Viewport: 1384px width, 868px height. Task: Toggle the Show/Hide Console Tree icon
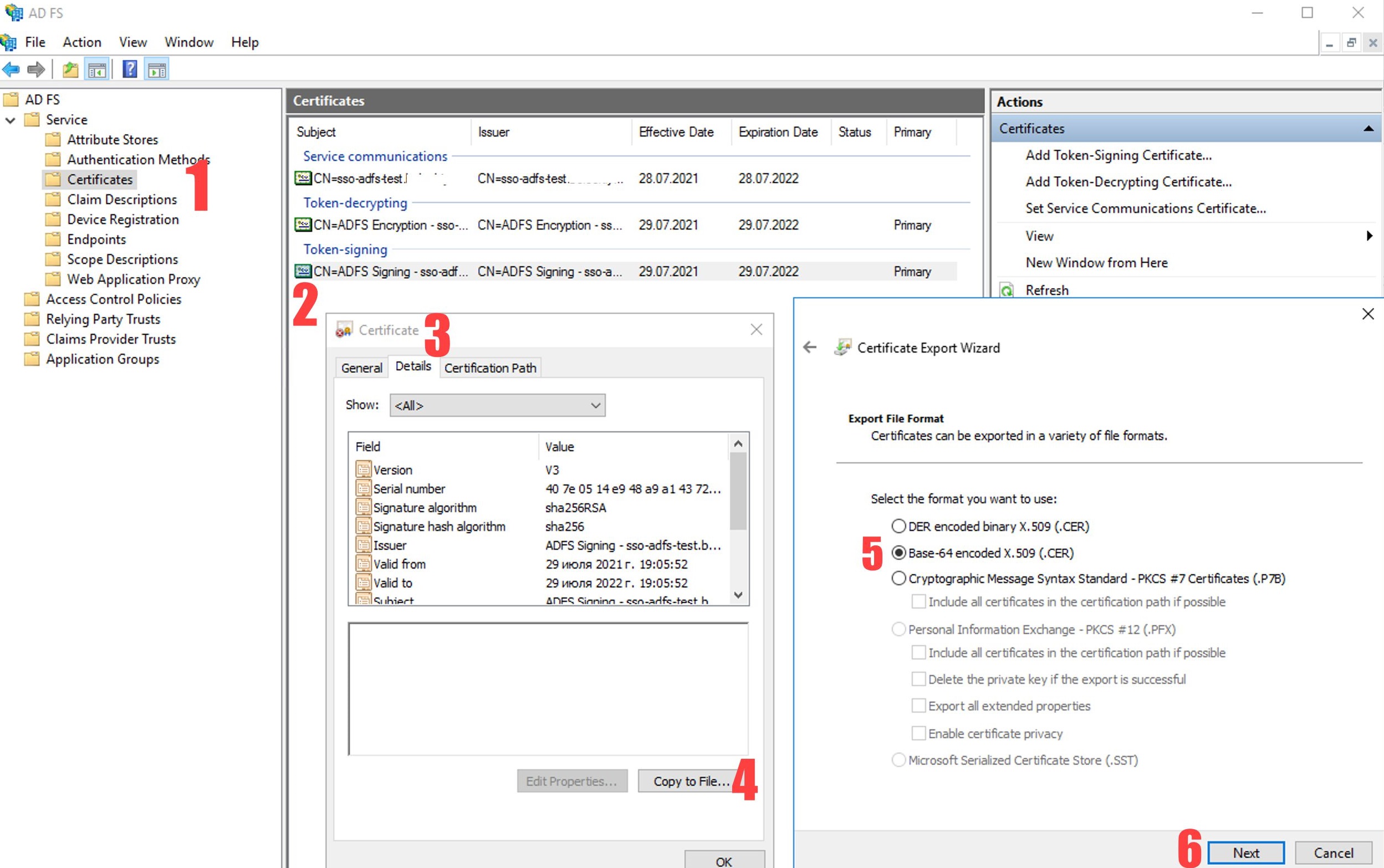coord(96,70)
